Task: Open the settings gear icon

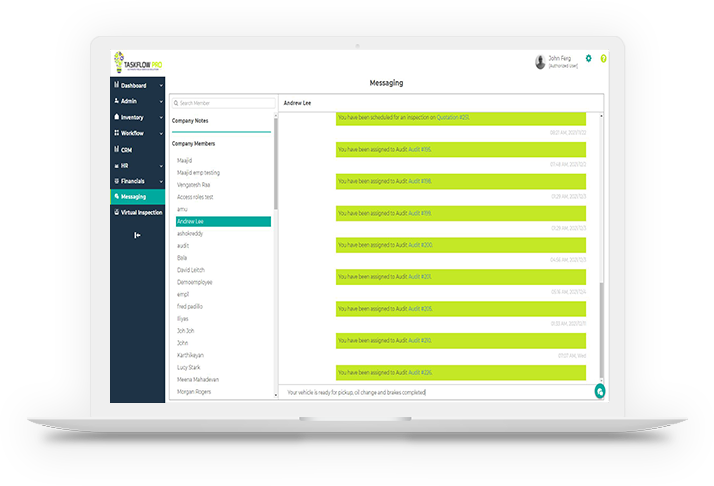Action: click(x=589, y=59)
